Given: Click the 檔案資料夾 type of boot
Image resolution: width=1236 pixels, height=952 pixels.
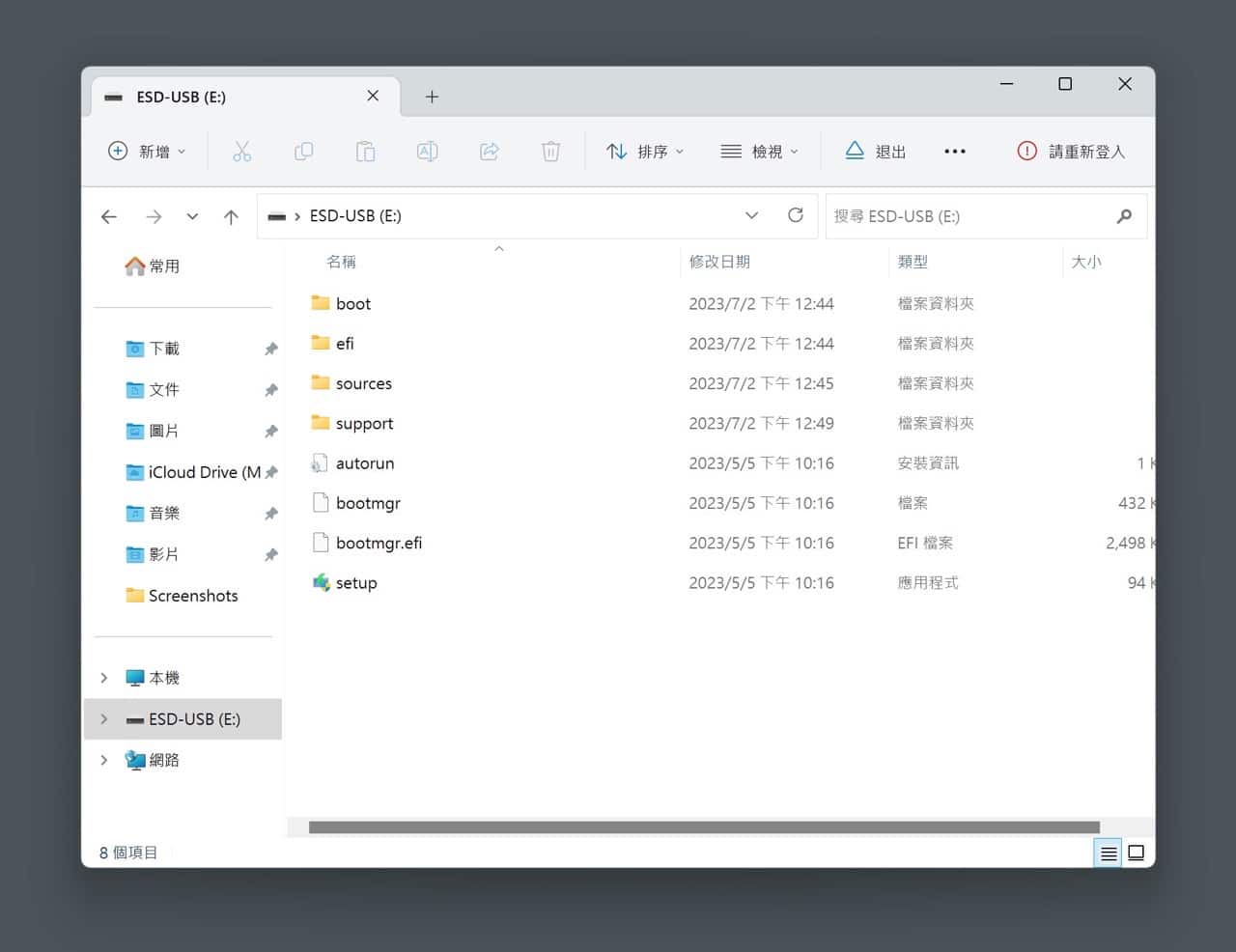Looking at the screenshot, I should [x=936, y=303].
